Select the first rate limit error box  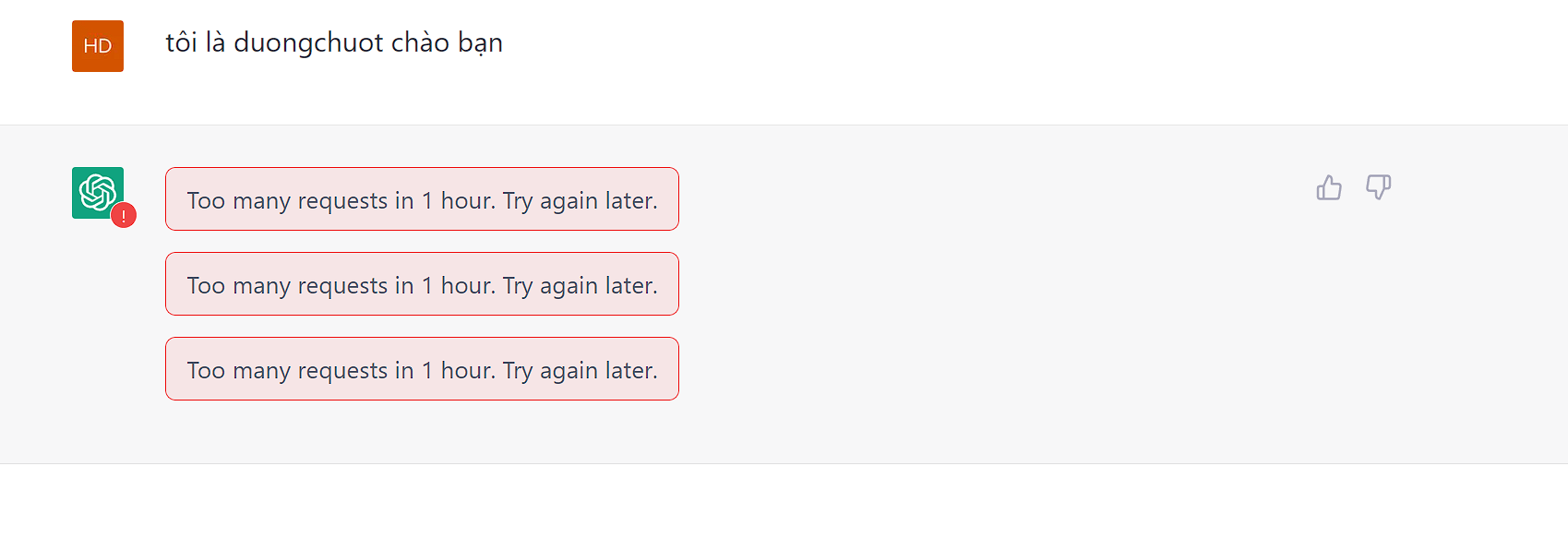422,199
